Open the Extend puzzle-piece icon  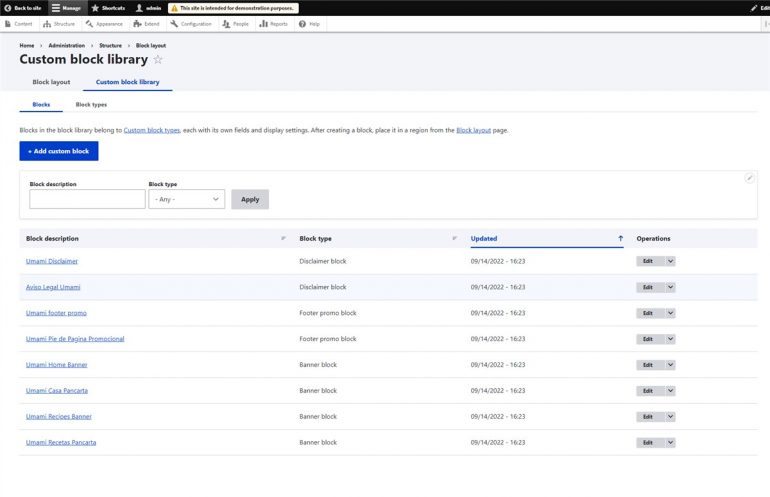pos(138,24)
